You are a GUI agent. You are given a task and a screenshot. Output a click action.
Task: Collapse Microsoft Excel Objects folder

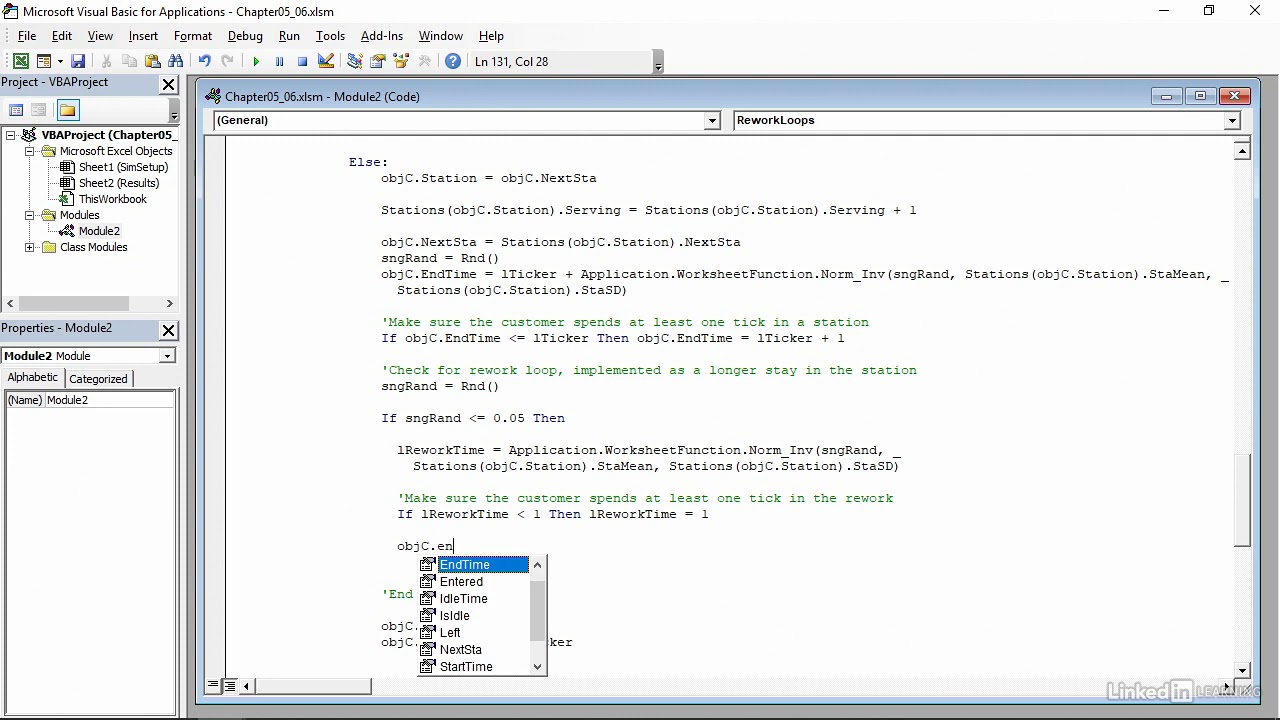(30, 151)
